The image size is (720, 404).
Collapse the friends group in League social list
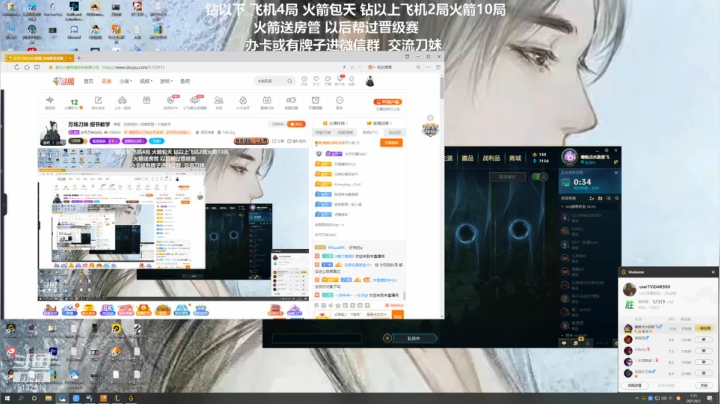562,207
